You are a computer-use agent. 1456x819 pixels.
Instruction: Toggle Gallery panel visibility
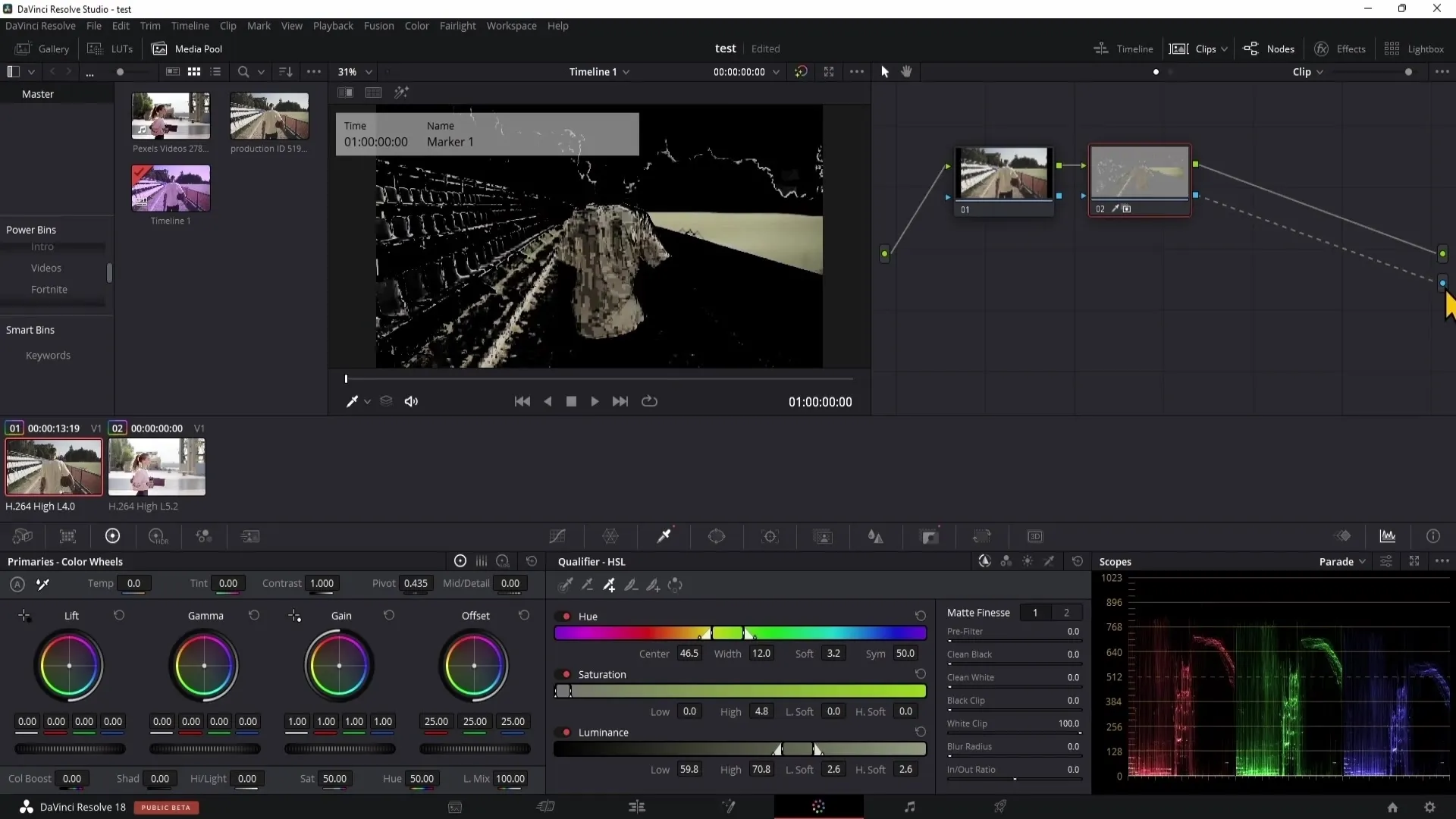[x=42, y=49]
